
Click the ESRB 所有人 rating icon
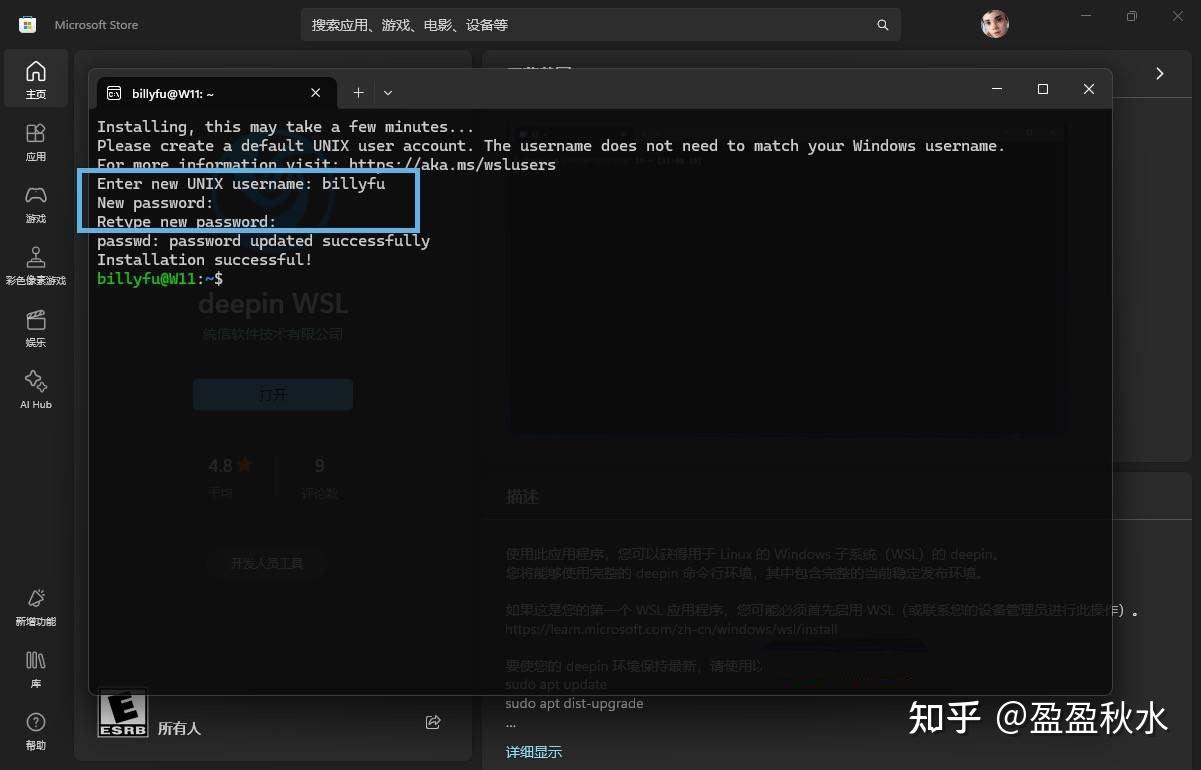point(122,713)
